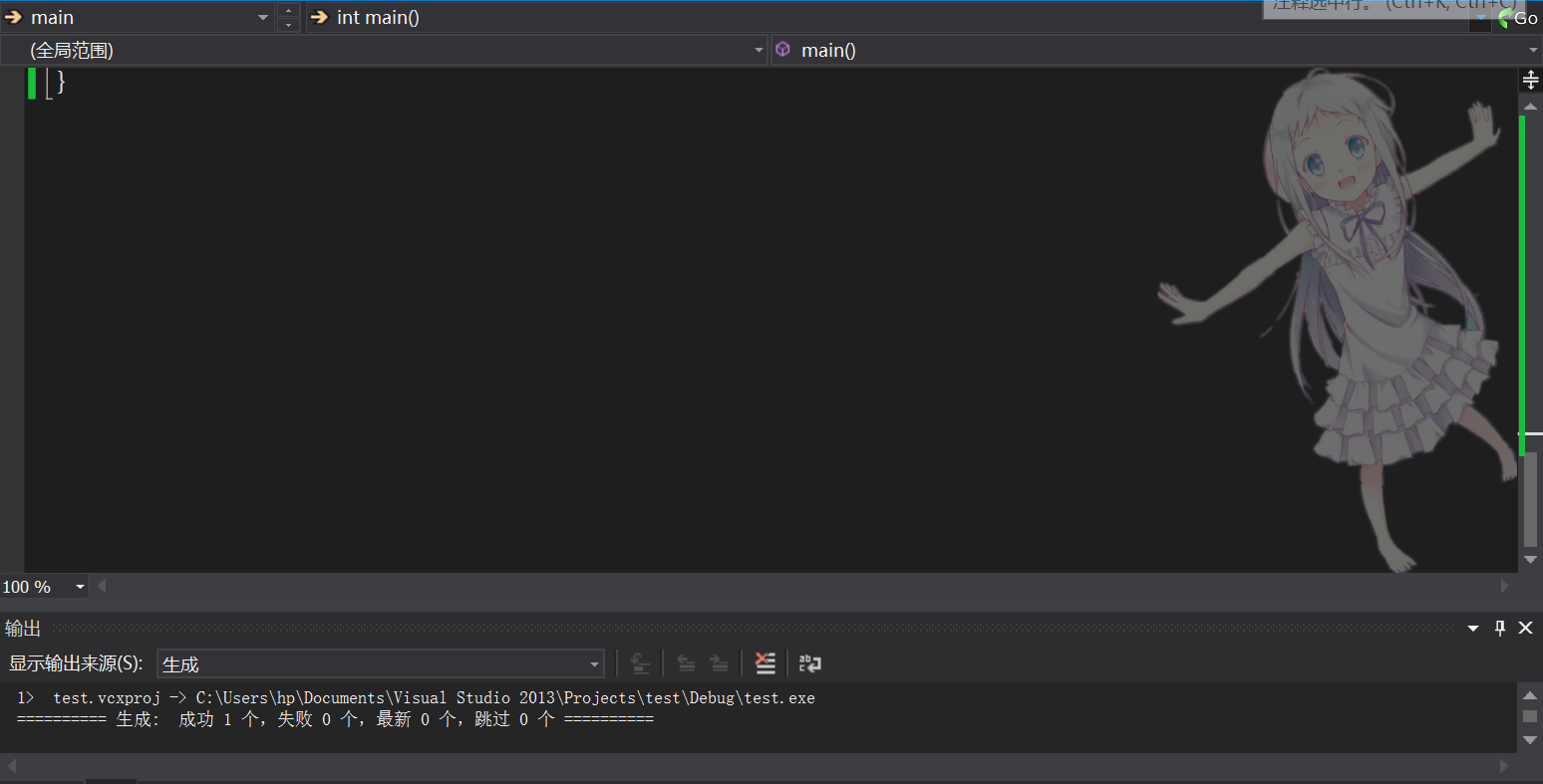This screenshot has height=784, width=1543.
Task: Click the output panel scroll up arrow
Action: coord(1530,694)
